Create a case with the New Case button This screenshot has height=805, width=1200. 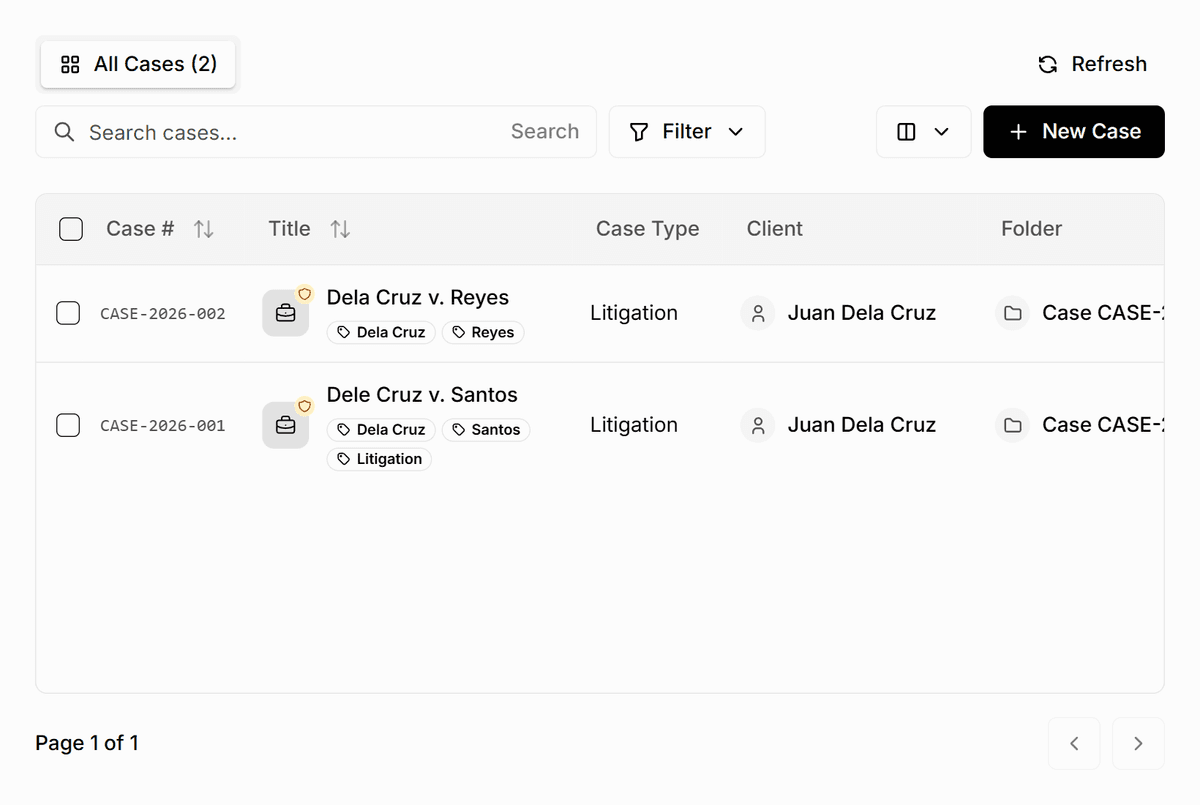point(1073,131)
